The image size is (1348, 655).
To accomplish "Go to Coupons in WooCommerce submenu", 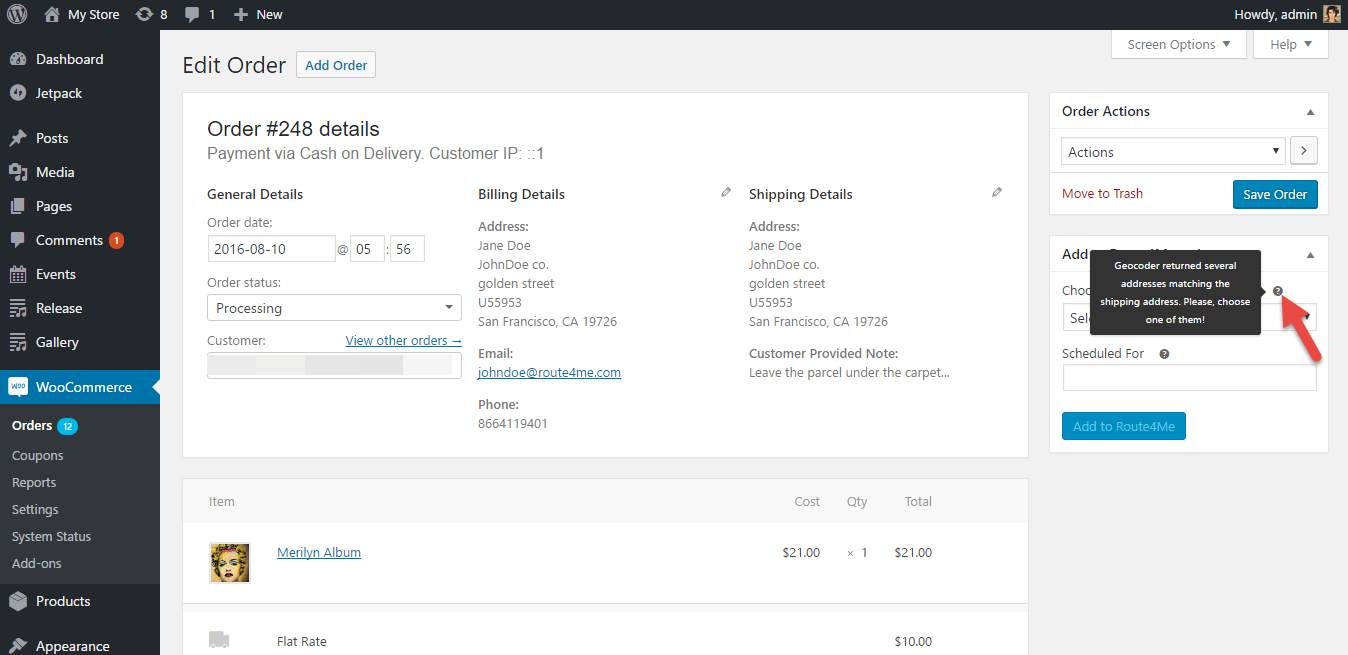I will coord(38,455).
